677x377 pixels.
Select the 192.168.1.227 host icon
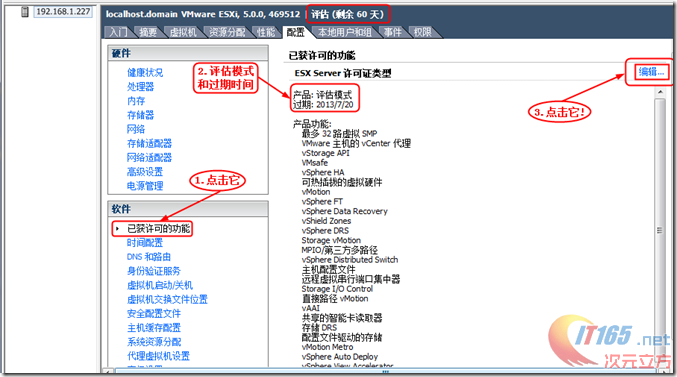pos(25,12)
